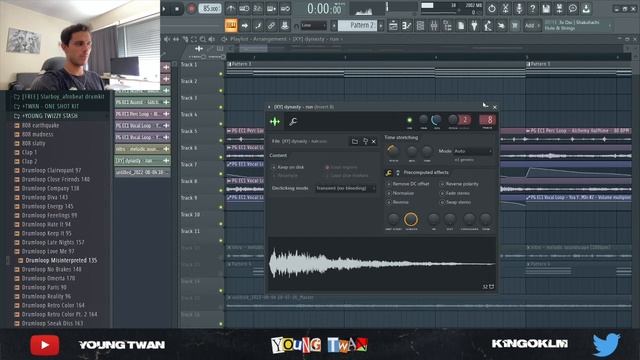640x360 pixels.
Task: Toggle the loop recording icon
Action: coord(285,9)
